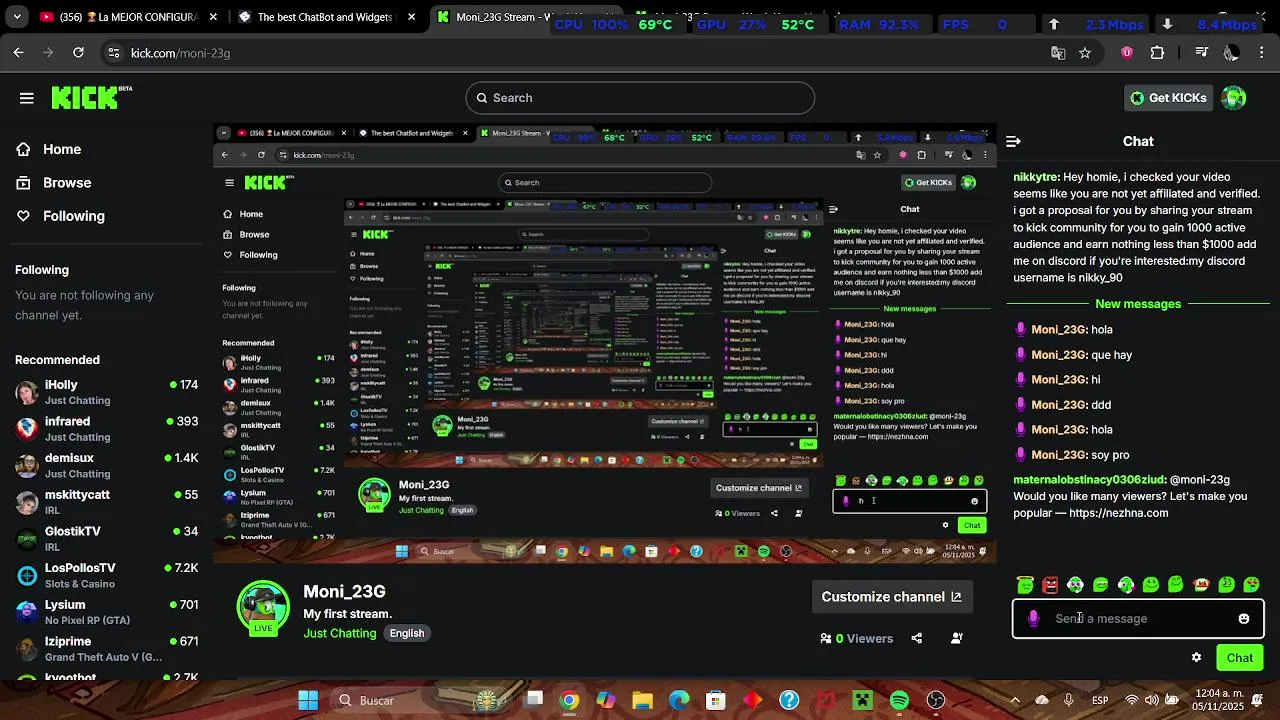Screen dimensions: 1280x720
Task: Bookmark this page with the star icon
Action: 1085,53
